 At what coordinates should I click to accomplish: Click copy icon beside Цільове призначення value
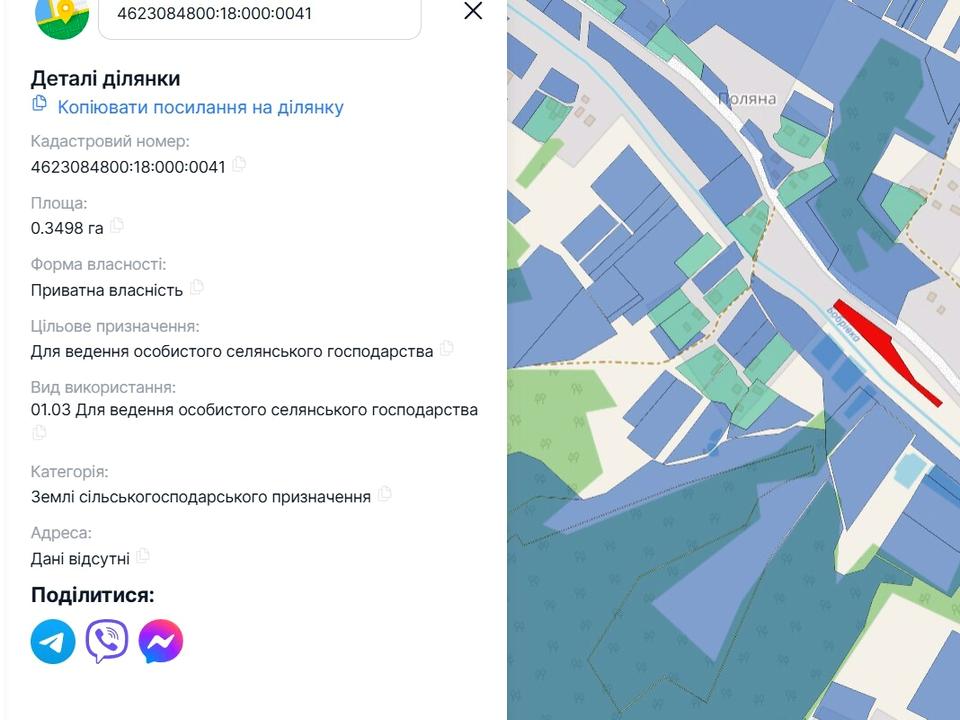point(447,349)
